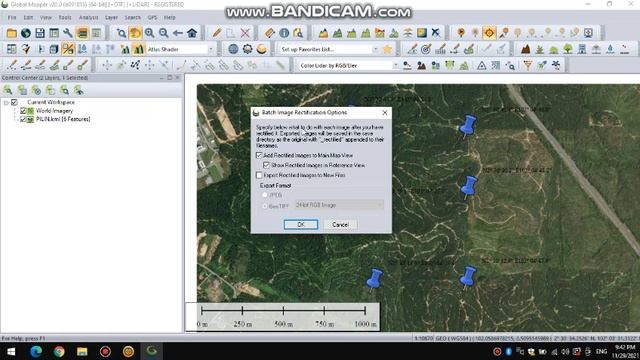Image resolution: width=640 pixels, height=360 pixels.
Task: Click the blue globe icon beside Atlas Shader
Action: (233, 49)
